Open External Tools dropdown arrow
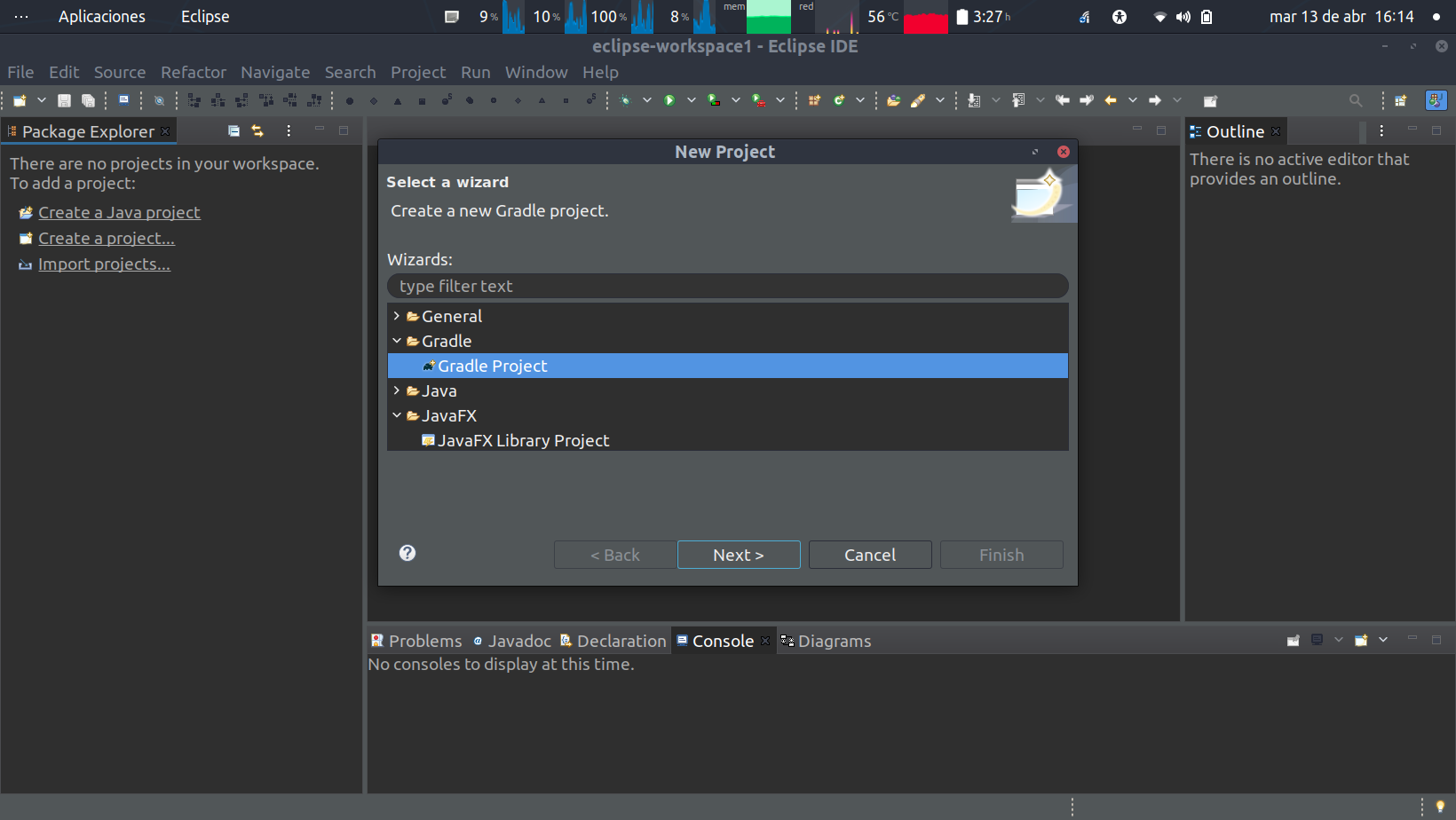Image resolution: width=1456 pixels, height=820 pixels. [x=779, y=100]
